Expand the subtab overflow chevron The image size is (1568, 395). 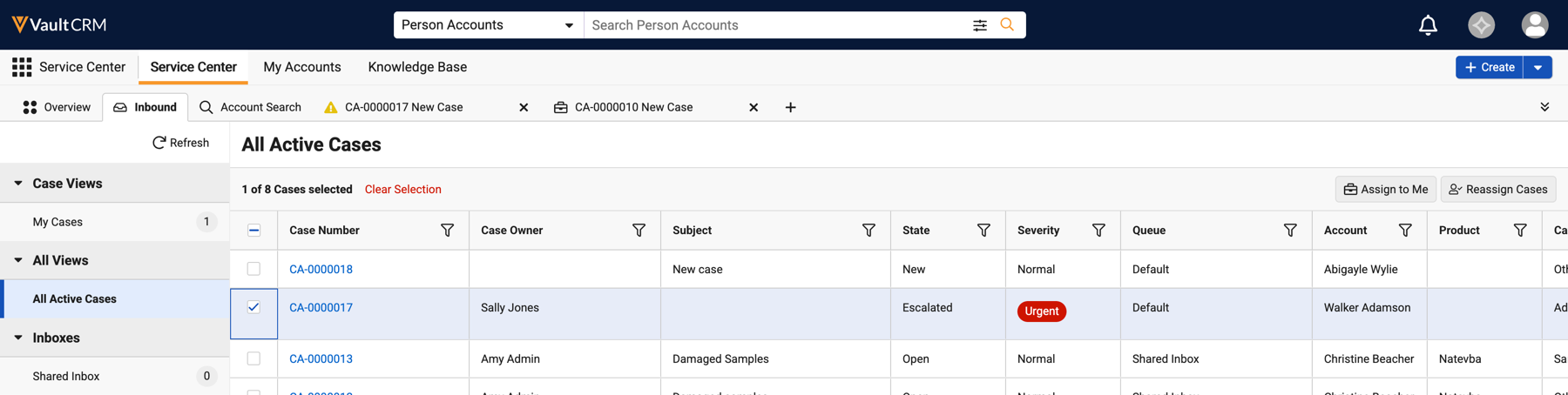(1544, 107)
